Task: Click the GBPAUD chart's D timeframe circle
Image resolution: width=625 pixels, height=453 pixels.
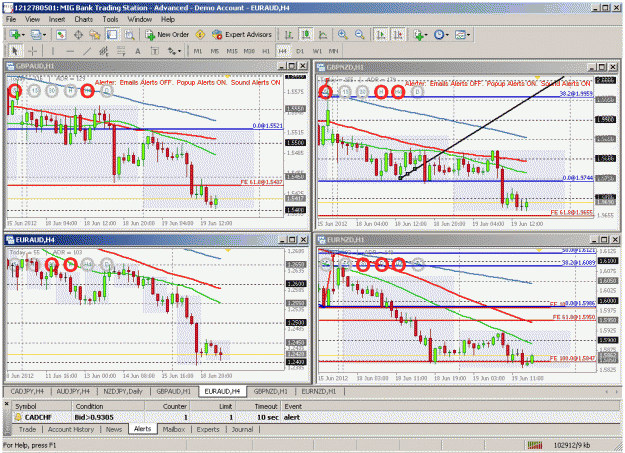Action: [106, 91]
